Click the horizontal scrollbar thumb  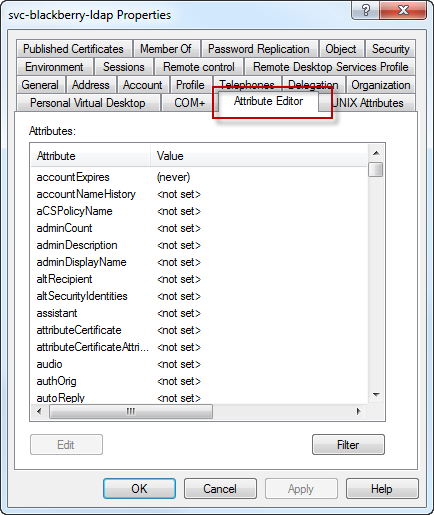[131, 411]
